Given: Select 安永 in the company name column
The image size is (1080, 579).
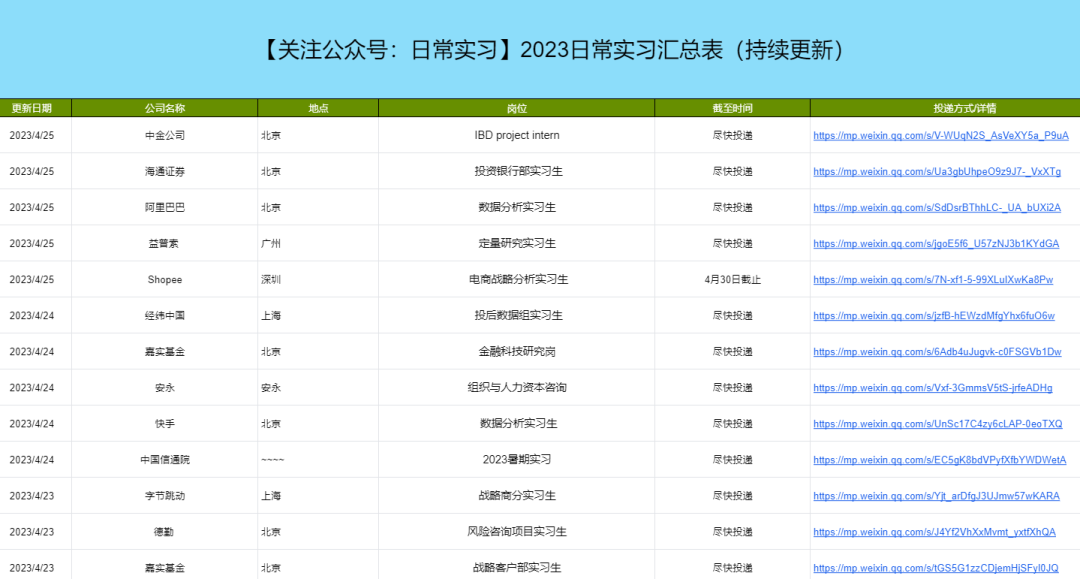Looking at the screenshot, I should click(165, 388).
